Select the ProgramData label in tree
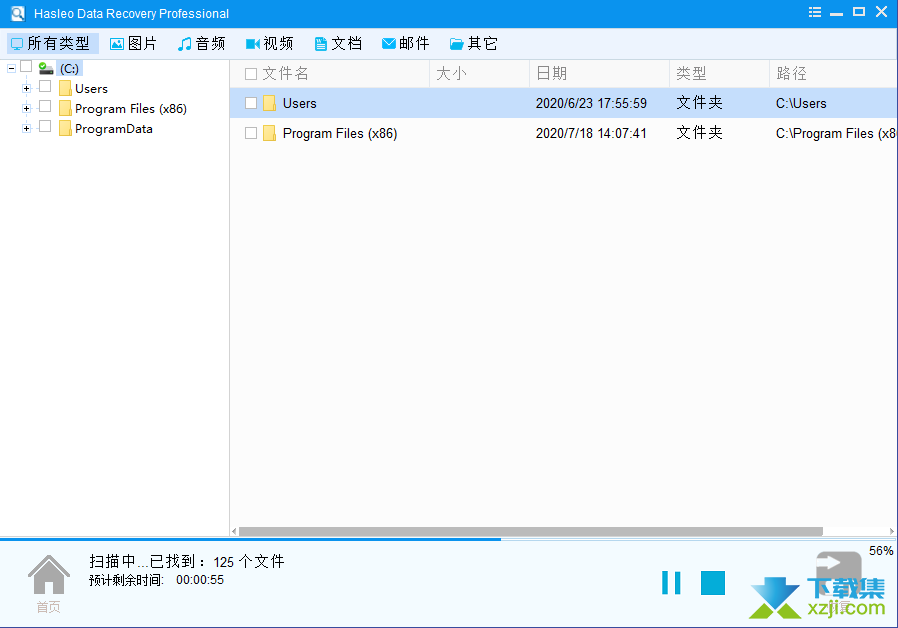The image size is (898, 628). (x=114, y=129)
